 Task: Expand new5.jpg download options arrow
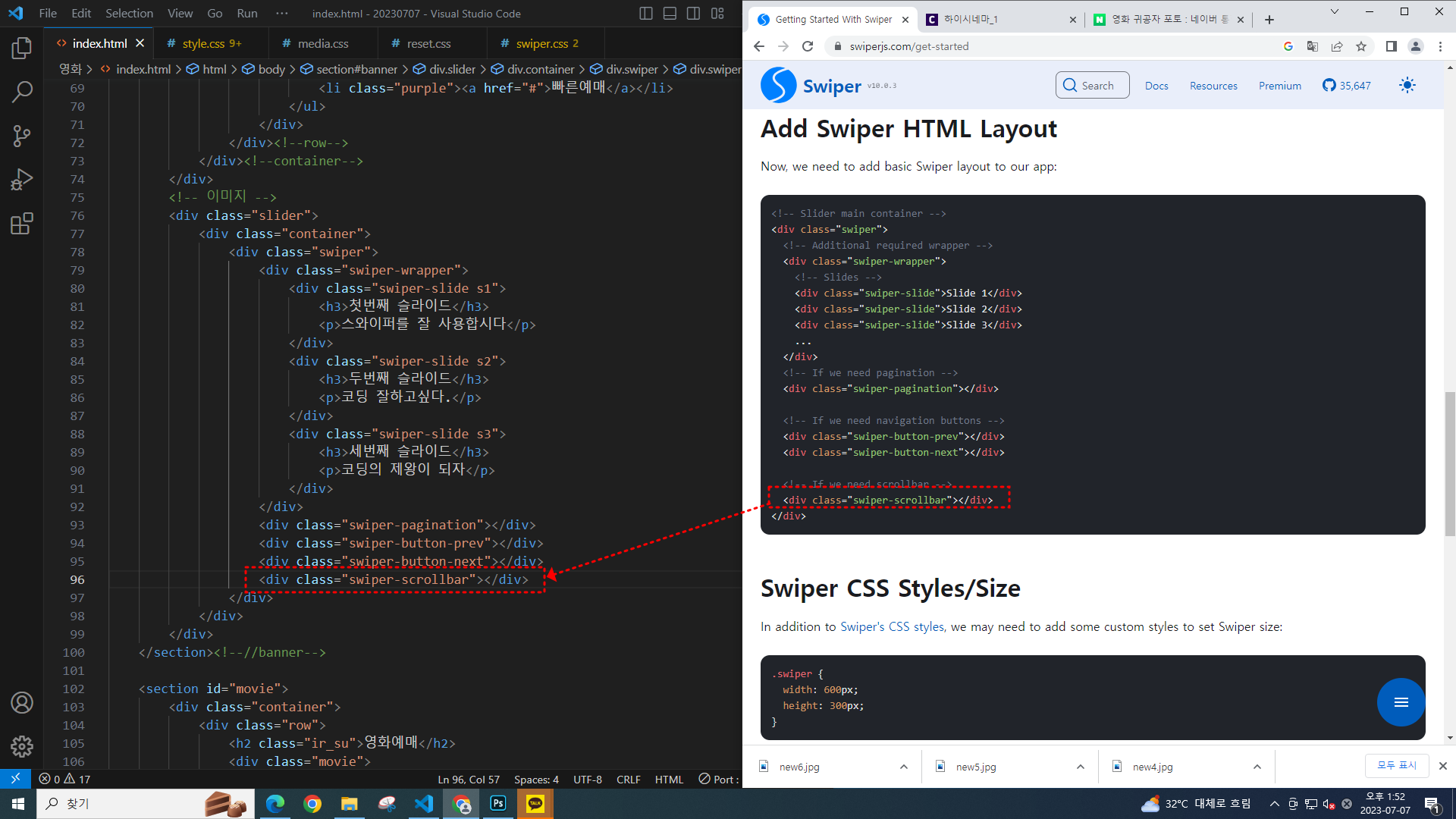tap(1081, 767)
